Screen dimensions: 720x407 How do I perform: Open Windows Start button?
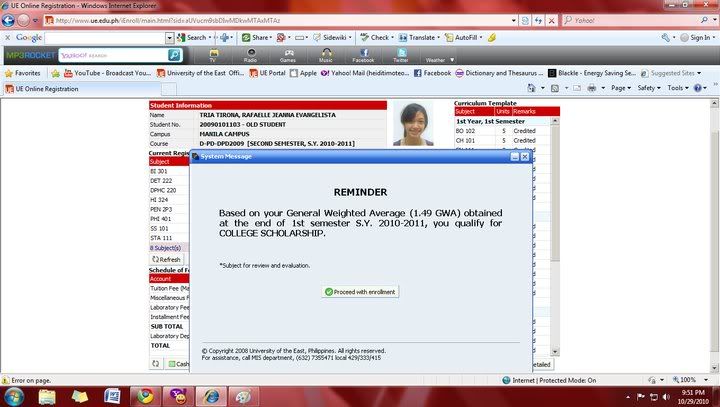(x=13, y=396)
